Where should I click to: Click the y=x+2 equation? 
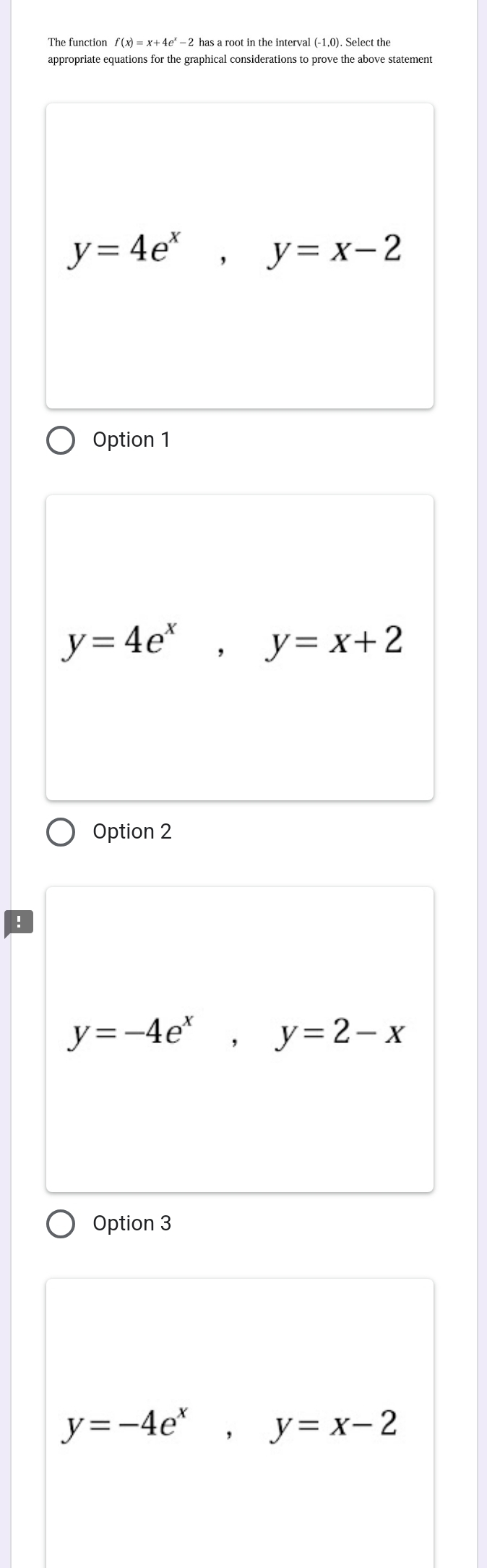click(334, 641)
